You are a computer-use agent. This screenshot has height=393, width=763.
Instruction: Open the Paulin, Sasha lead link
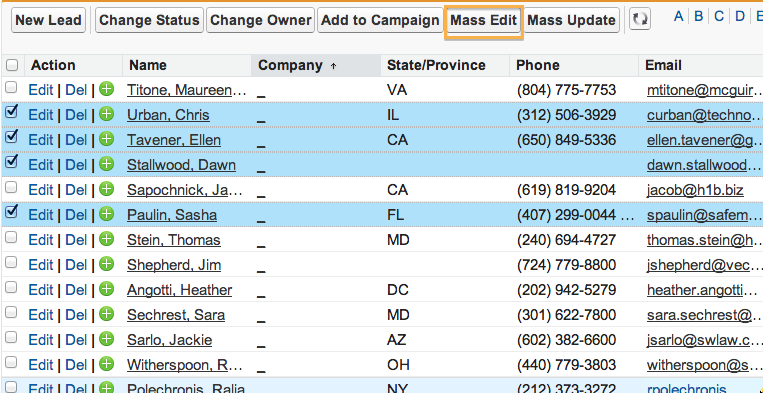[x=172, y=215]
